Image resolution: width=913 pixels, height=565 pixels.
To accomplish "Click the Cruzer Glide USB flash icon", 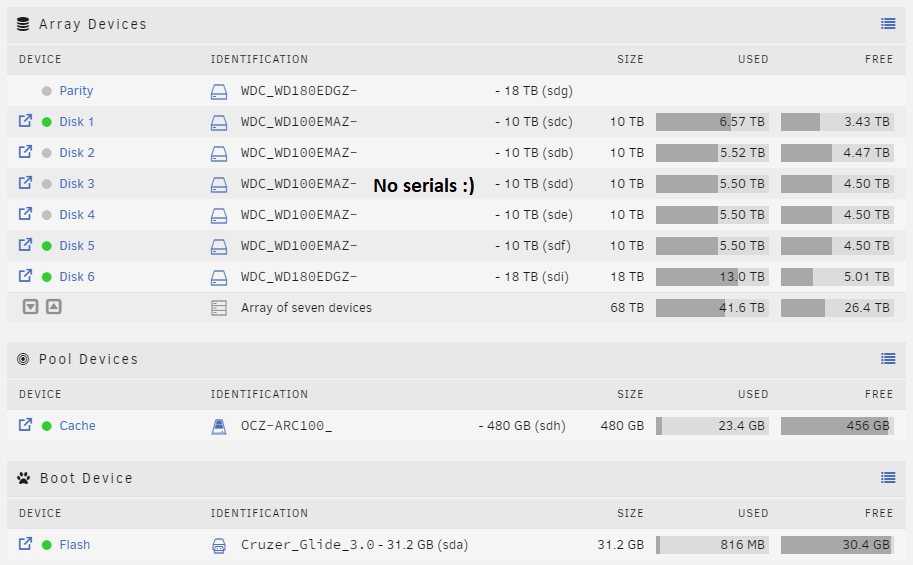I will click(219, 545).
